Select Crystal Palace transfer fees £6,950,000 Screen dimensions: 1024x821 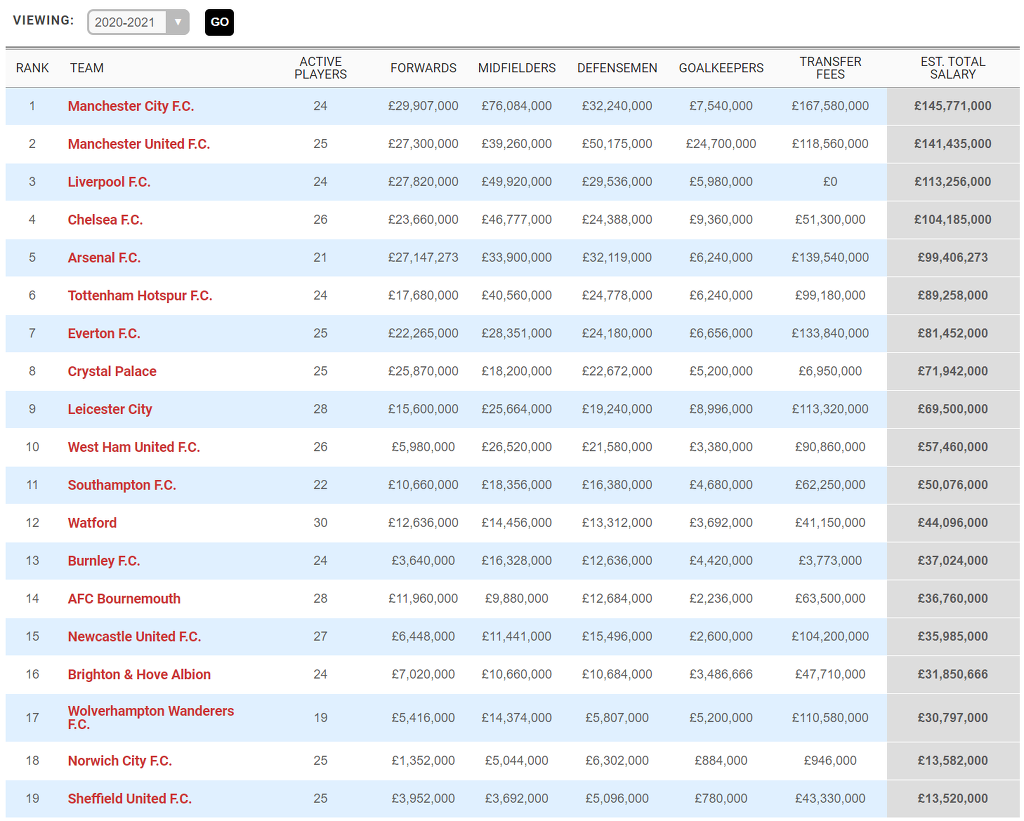click(x=830, y=371)
